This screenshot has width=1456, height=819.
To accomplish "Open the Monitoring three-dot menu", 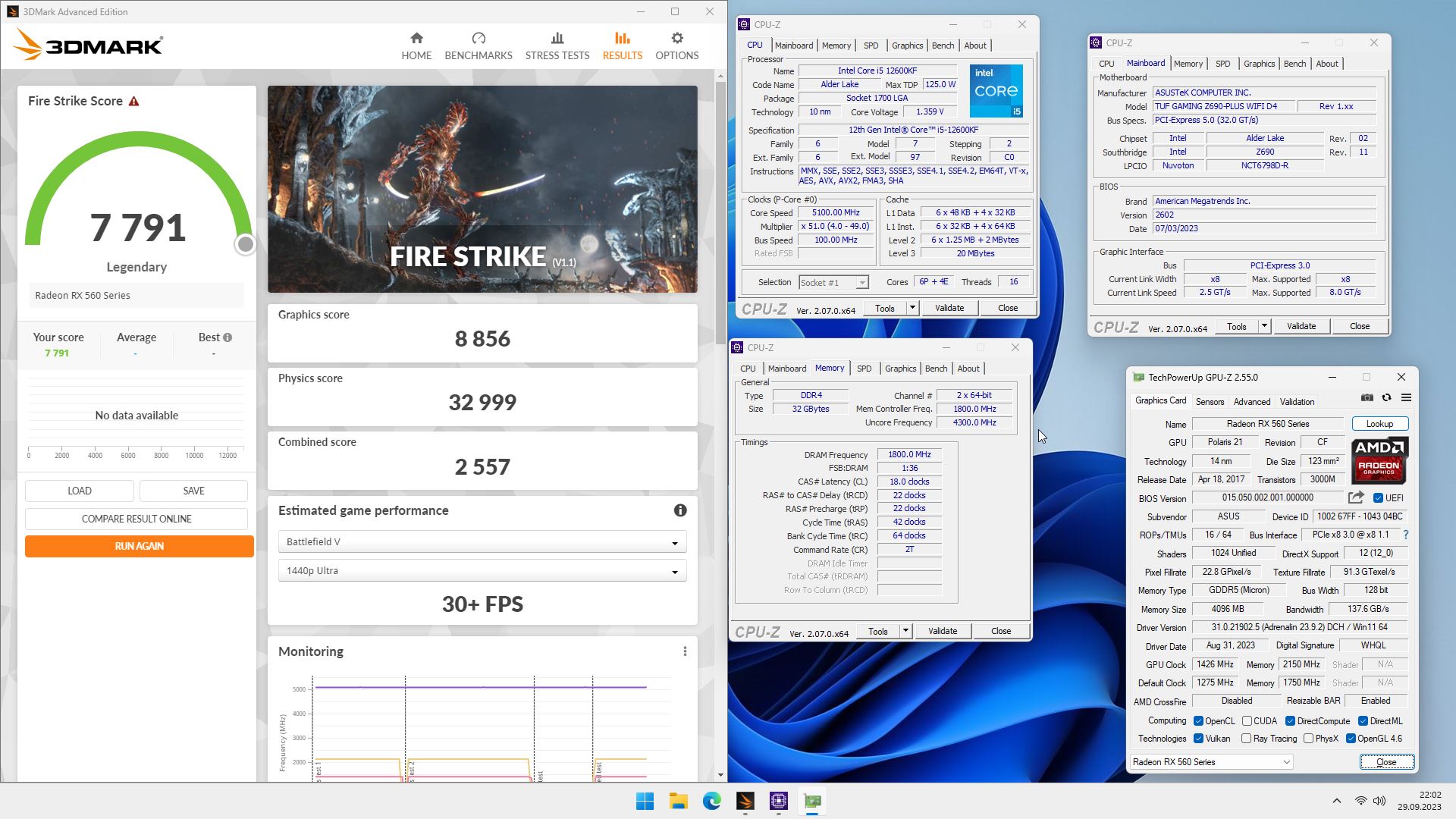I will [x=685, y=651].
